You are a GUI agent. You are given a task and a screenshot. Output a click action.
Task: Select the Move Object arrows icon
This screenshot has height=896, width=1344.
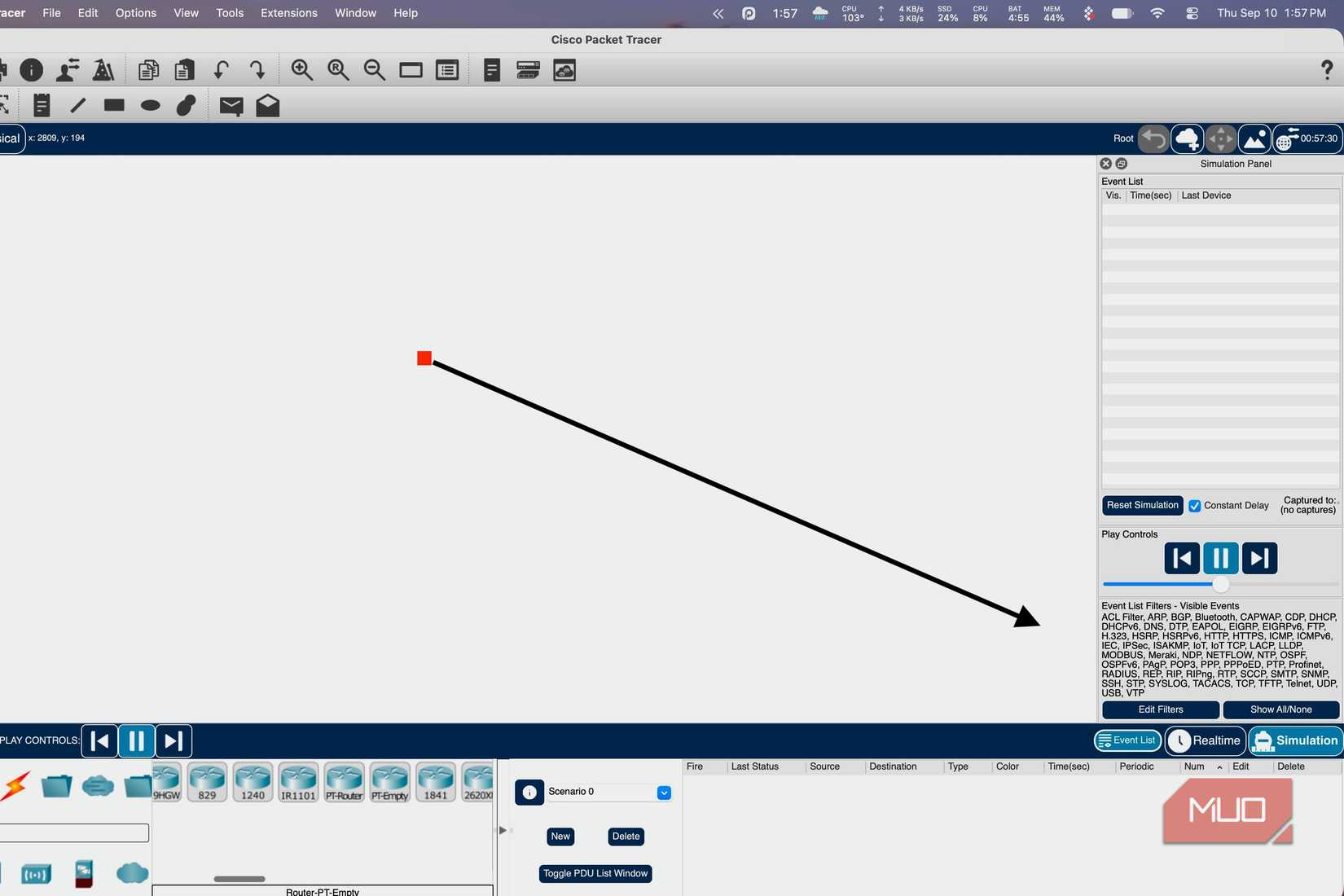point(1221,138)
